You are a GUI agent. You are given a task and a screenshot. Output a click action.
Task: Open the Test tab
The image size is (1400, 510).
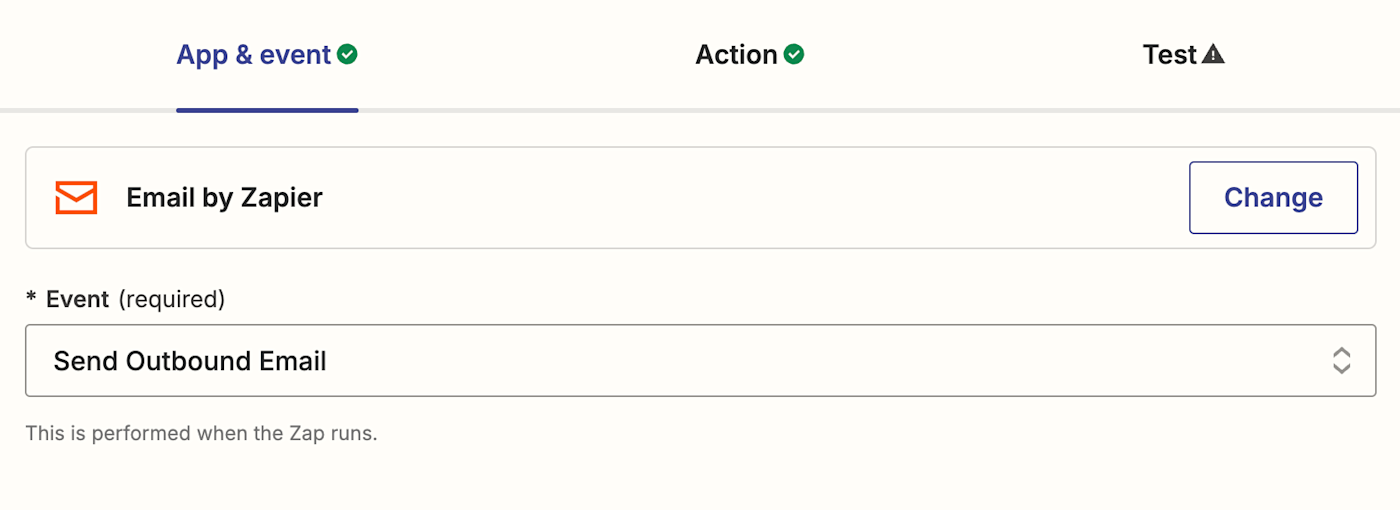pos(1170,55)
